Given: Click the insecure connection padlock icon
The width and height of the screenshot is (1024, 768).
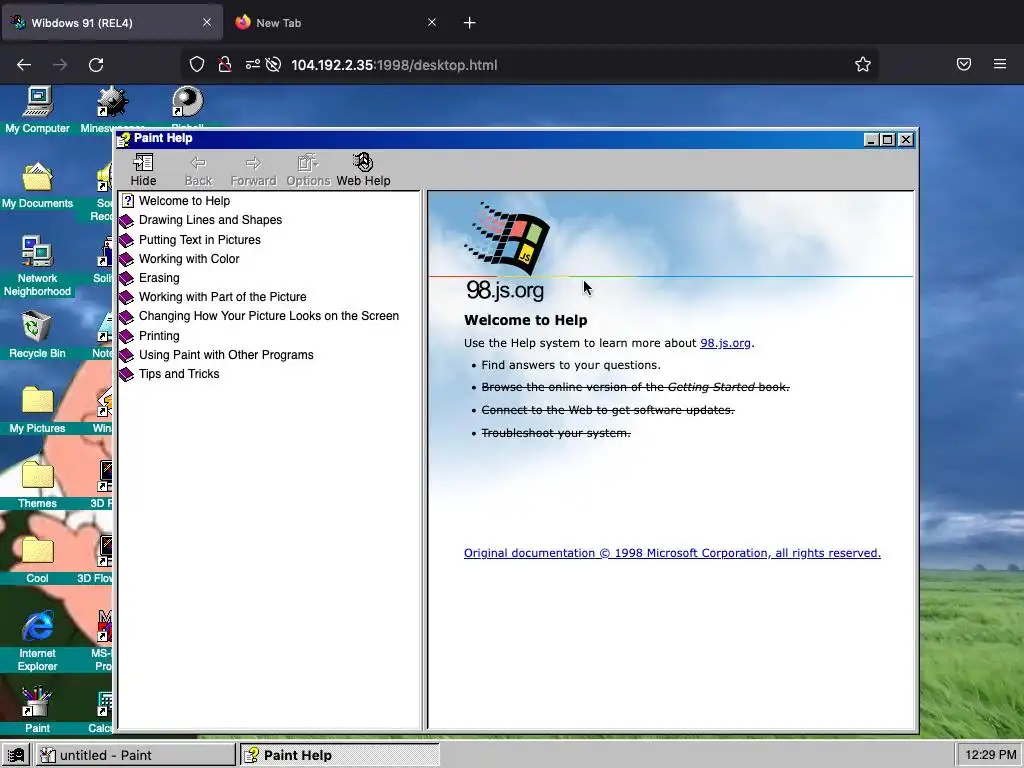Looking at the screenshot, I should [x=225, y=64].
